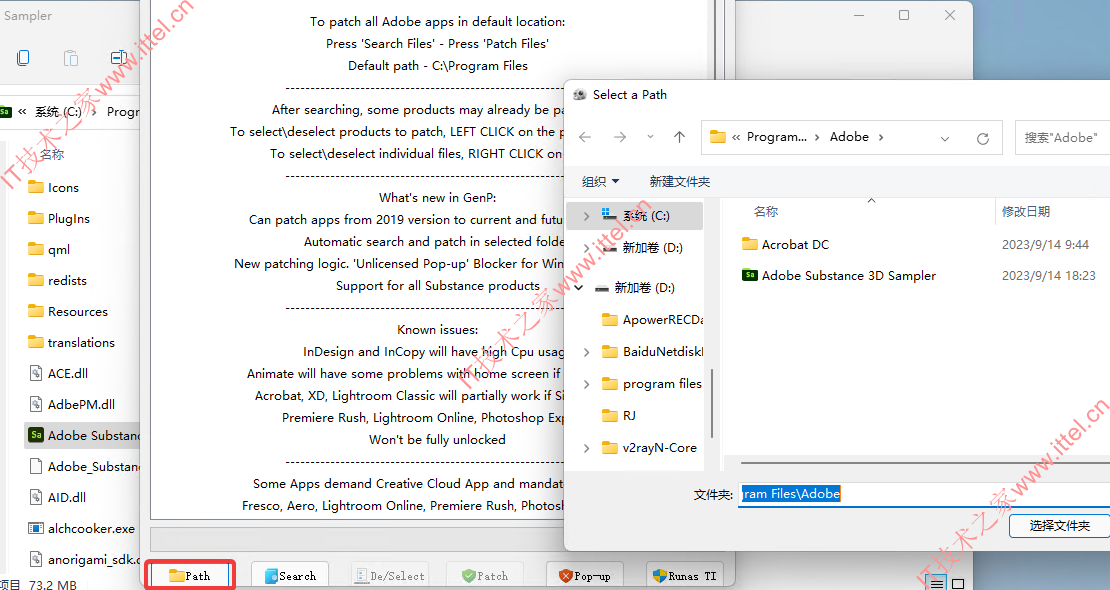Click the Search button in GenP
1110x590 pixels.
click(291, 576)
